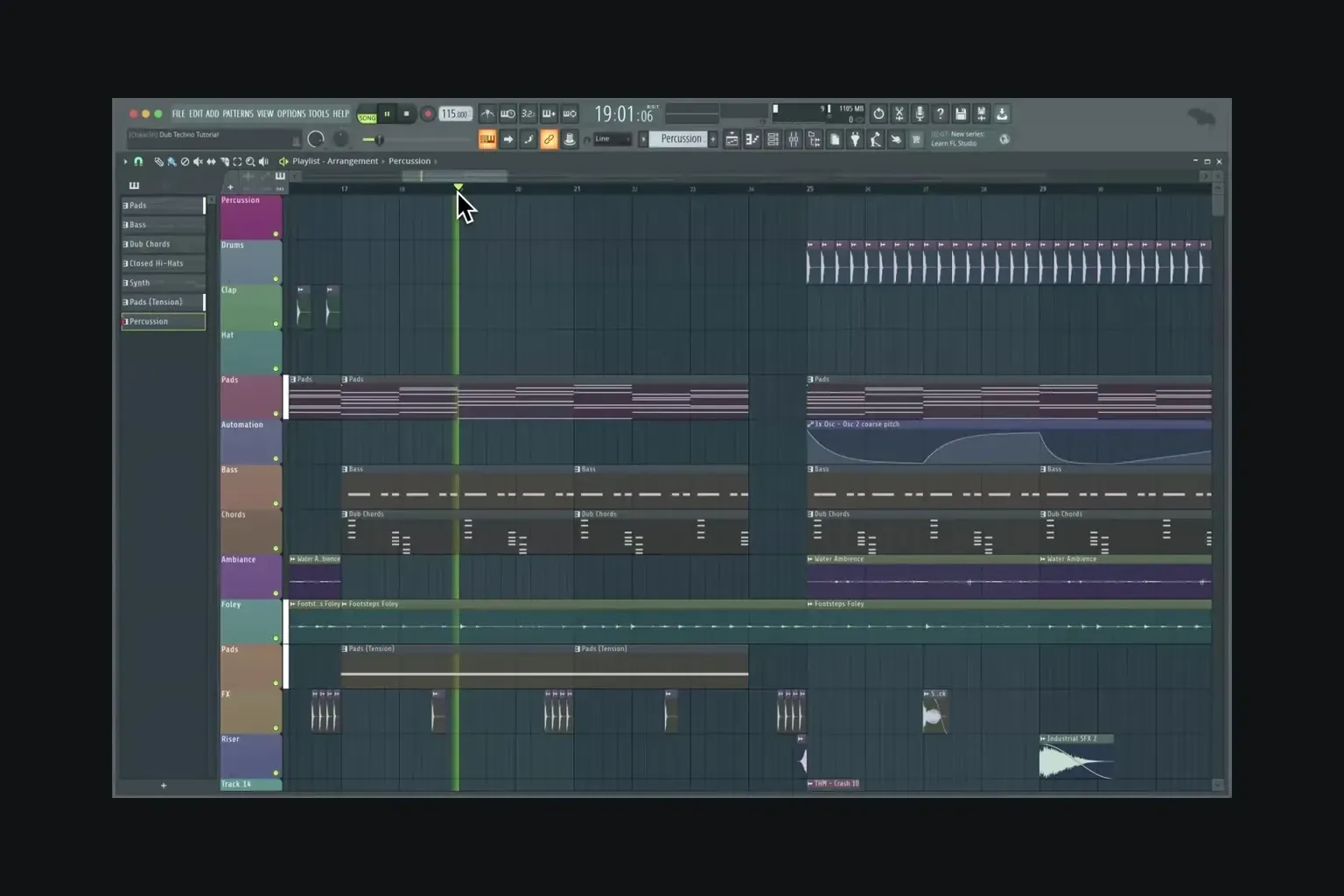
Task: Click the tempo tapper figure icon
Action: click(875, 139)
